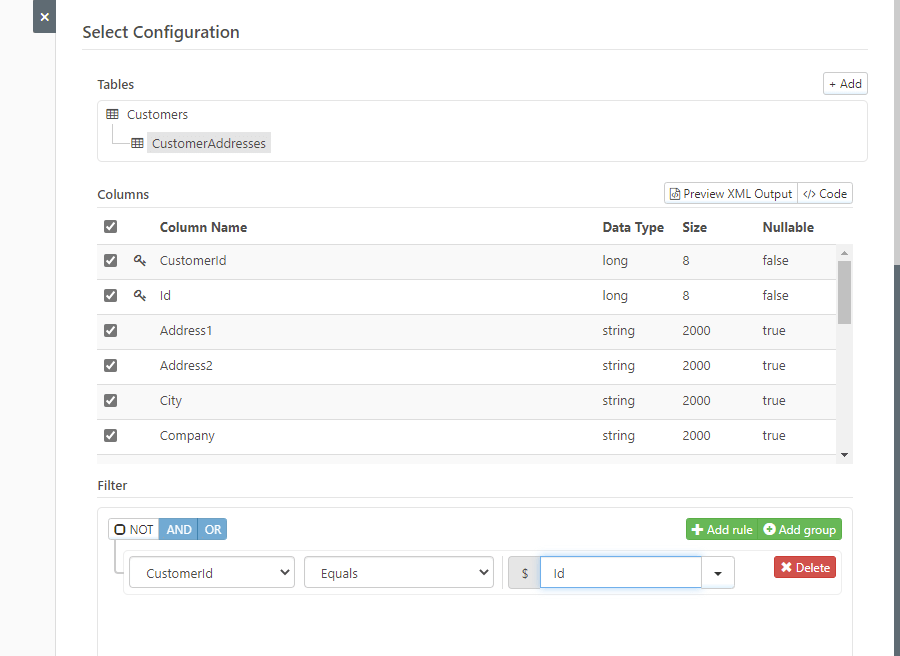Toggle the select-all columns checkbox
Image resolution: width=900 pixels, height=656 pixels.
coord(111,227)
